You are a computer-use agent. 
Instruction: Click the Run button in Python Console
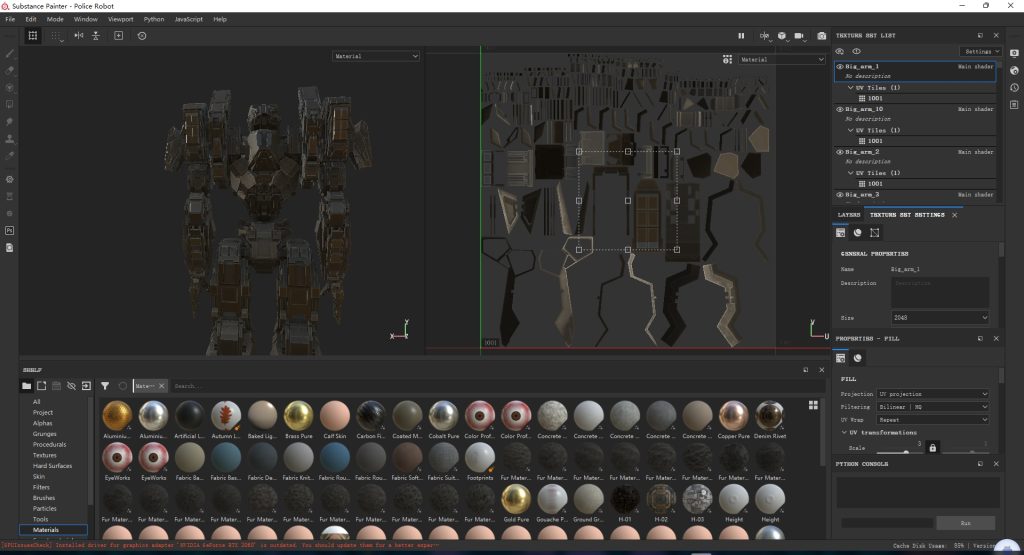click(x=965, y=523)
